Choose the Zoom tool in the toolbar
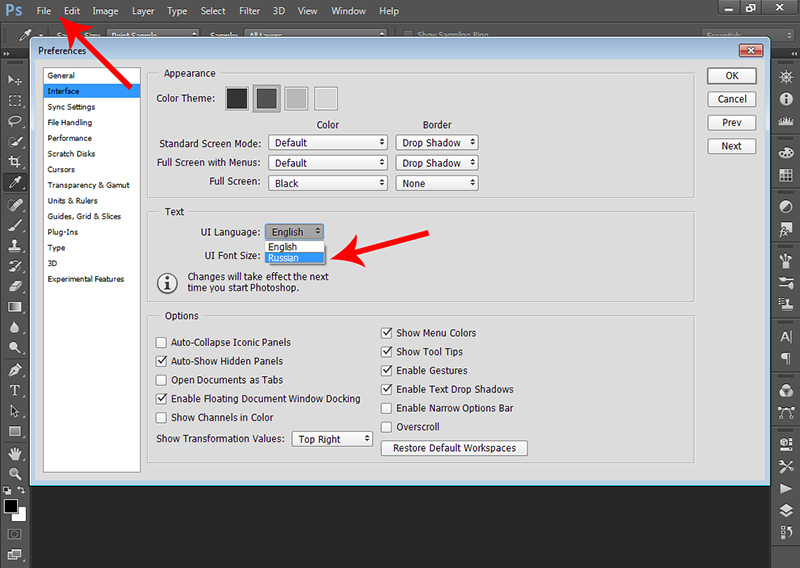 (15, 474)
